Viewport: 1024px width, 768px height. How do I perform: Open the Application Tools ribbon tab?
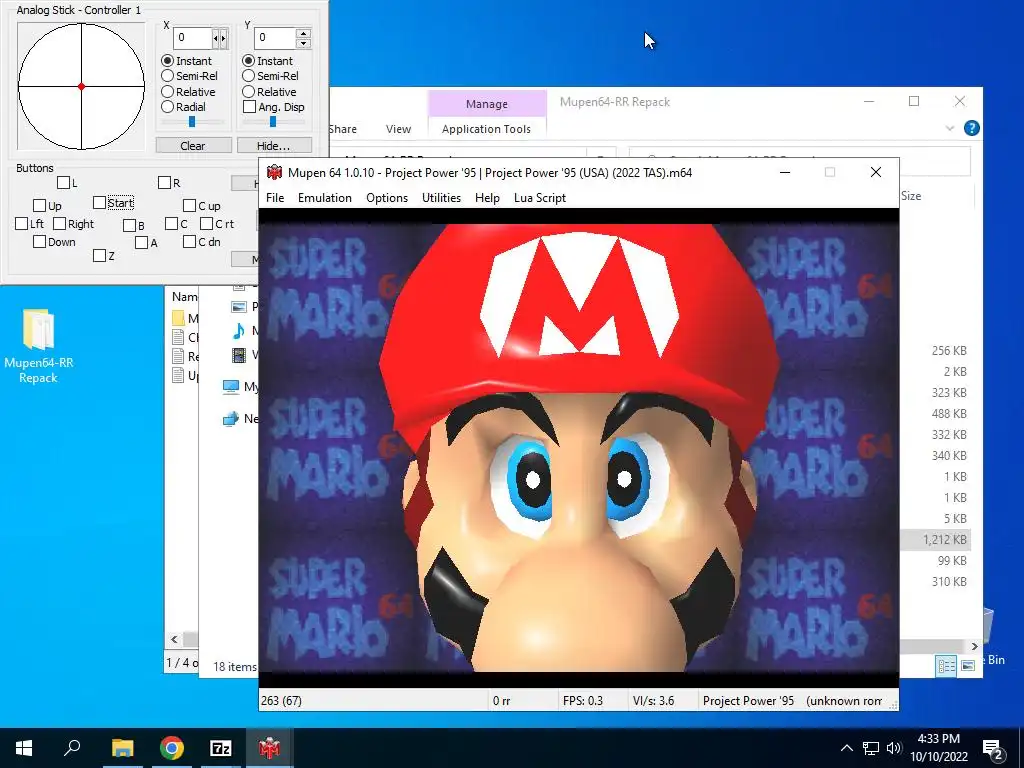click(487, 129)
